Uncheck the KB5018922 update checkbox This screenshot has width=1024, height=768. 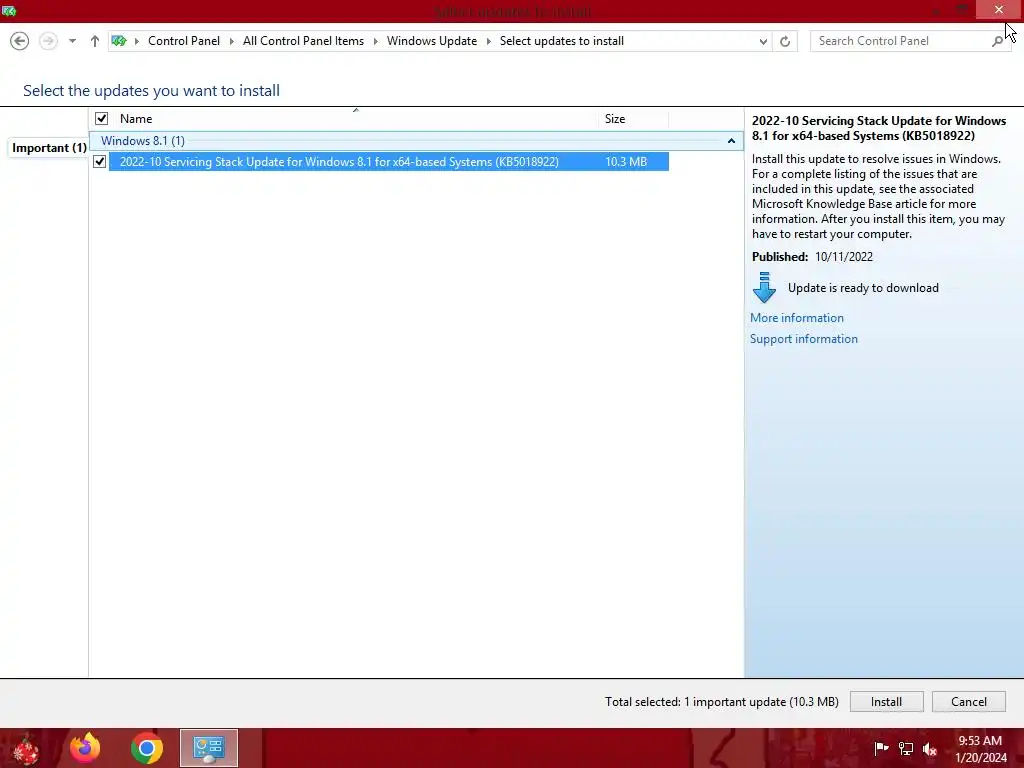(99, 161)
